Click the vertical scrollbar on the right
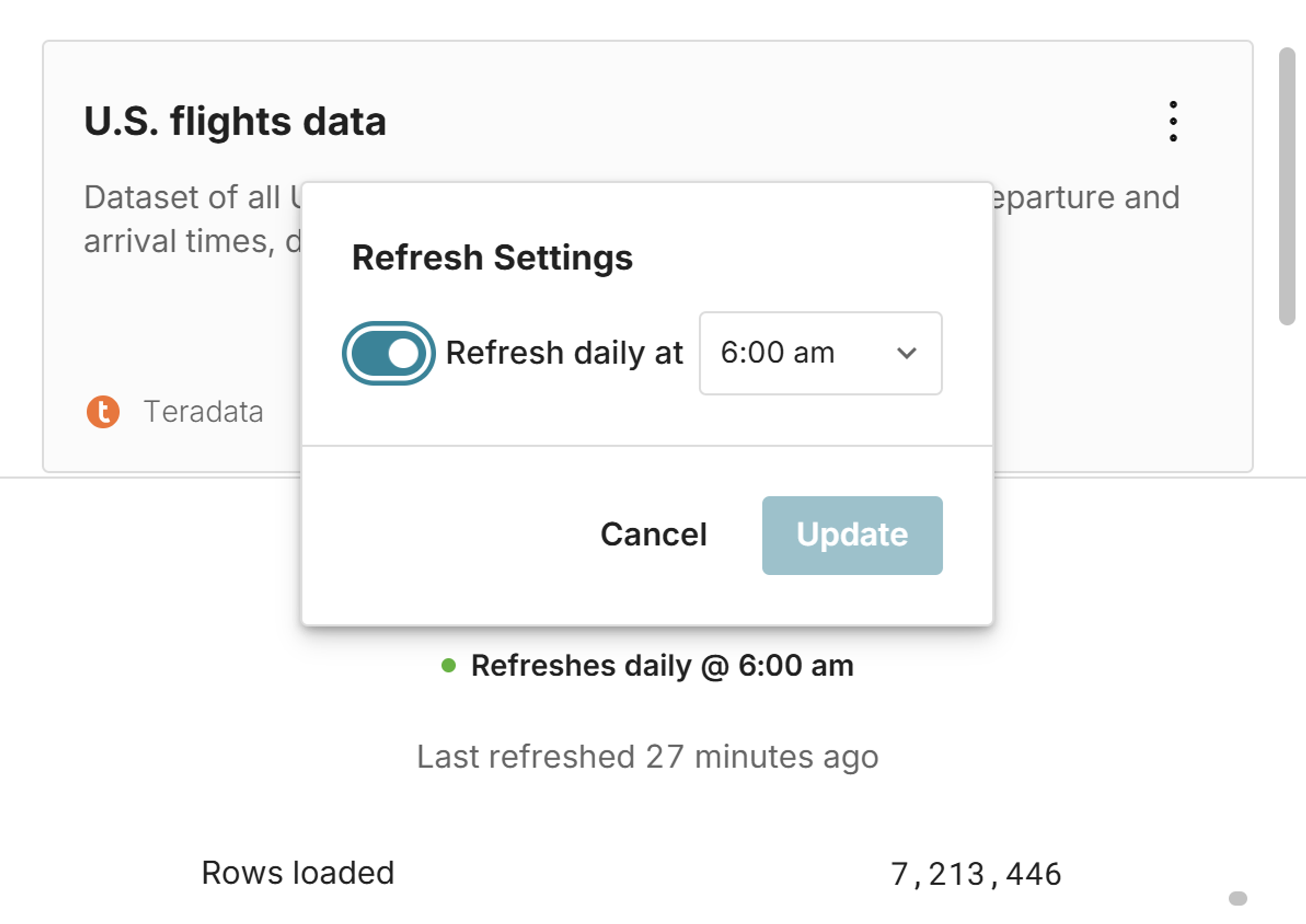 (x=1287, y=186)
